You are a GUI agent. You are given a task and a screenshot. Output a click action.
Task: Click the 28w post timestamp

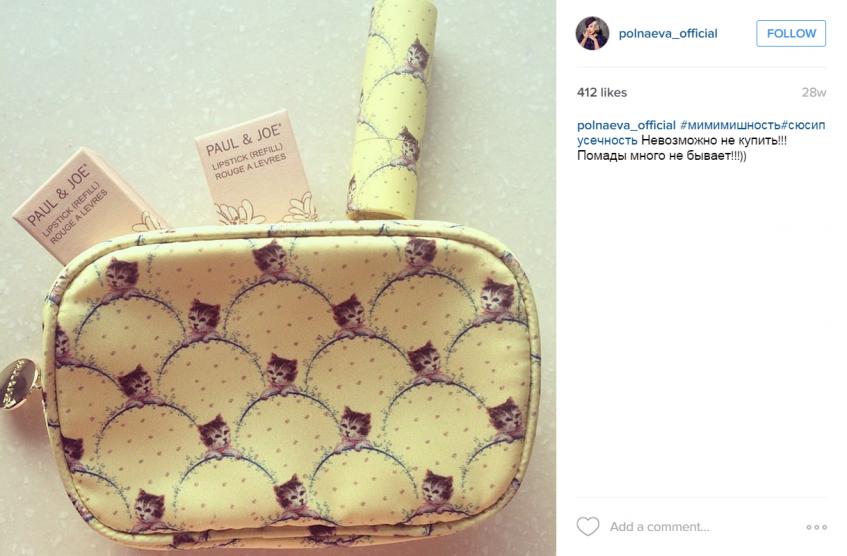point(814,92)
